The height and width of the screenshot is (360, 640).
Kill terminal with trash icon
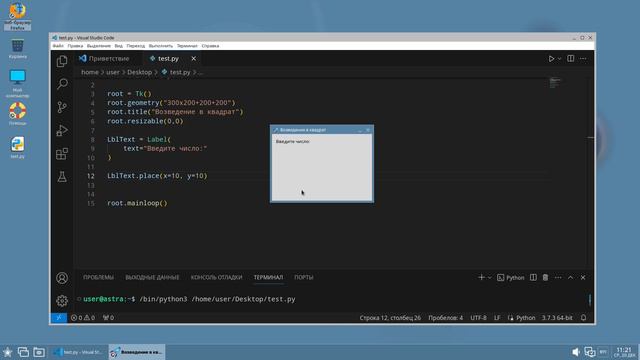(x=545, y=278)
